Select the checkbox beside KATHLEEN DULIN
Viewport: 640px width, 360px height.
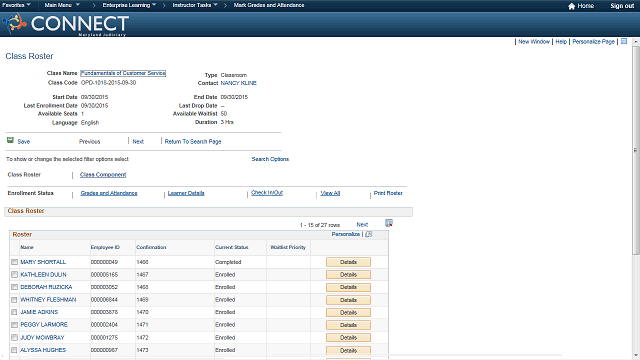(x=14, y=275)
